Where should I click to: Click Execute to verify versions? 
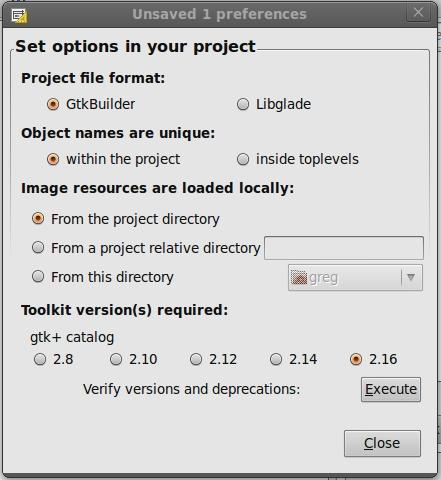(x=391, y=389)
